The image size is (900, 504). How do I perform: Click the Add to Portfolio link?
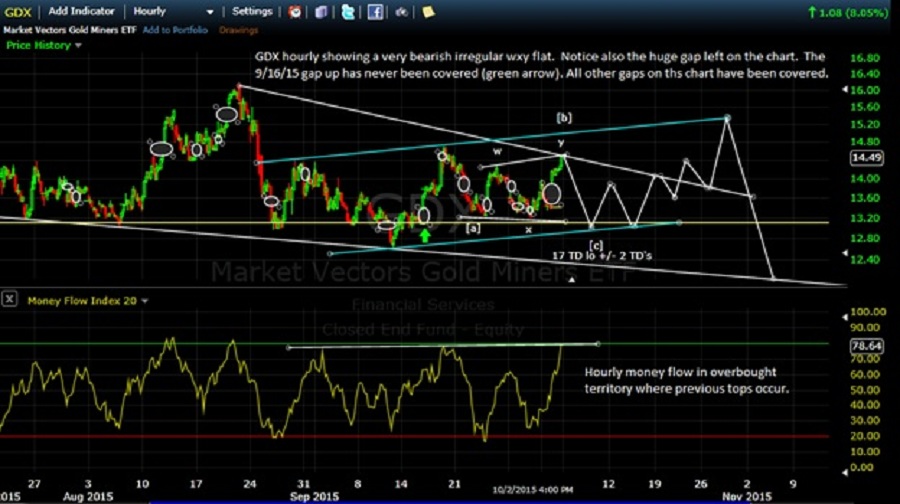pos(175,30)
